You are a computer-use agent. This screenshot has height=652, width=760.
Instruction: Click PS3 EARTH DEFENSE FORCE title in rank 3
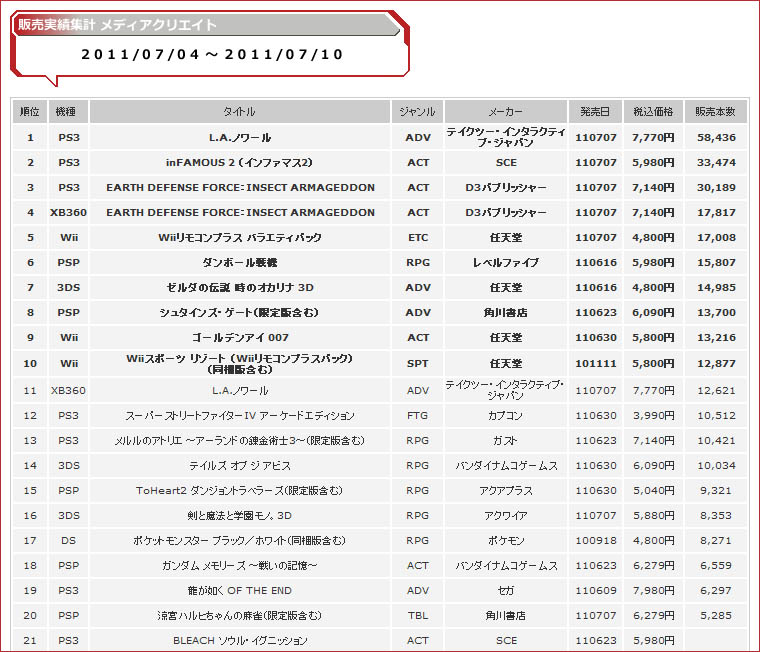tap(240, 188)
